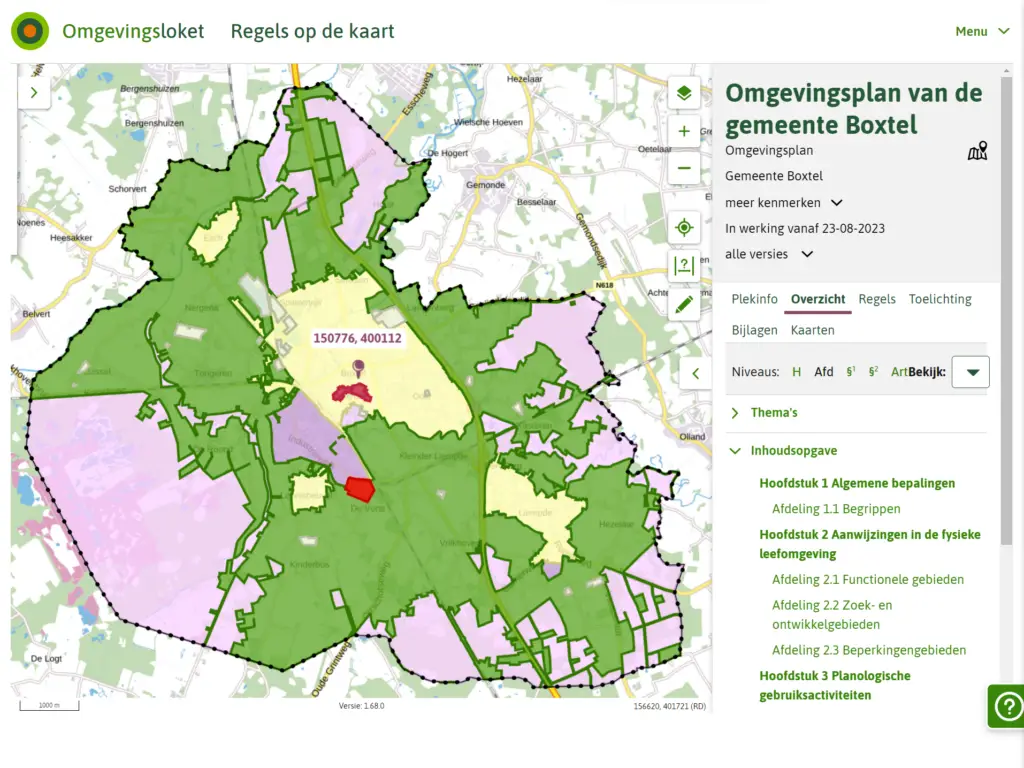Expand the left side panel
The image size is (1024, 768).
point(34,93)
